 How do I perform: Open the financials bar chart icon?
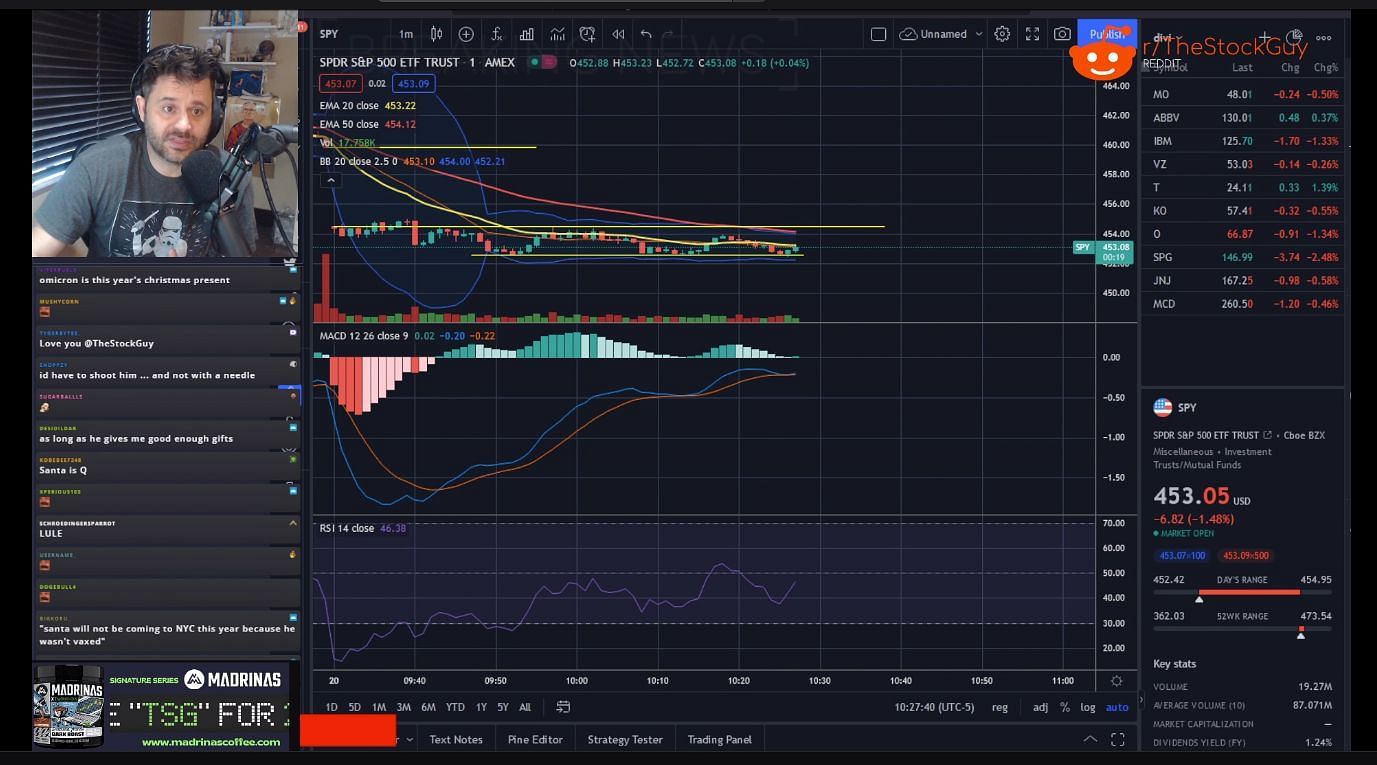pyautogui.click(x=526, y=34)
